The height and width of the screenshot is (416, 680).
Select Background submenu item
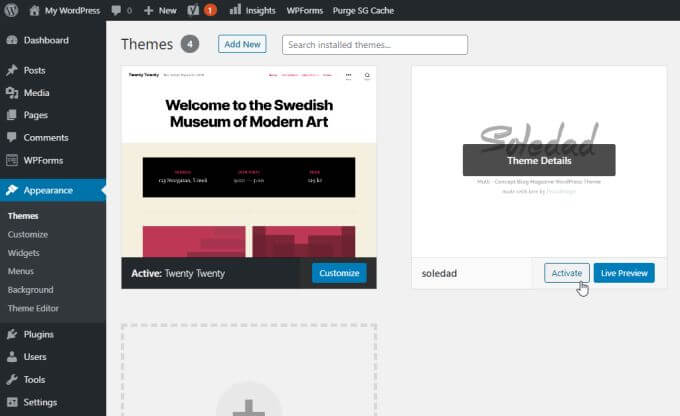30,289
